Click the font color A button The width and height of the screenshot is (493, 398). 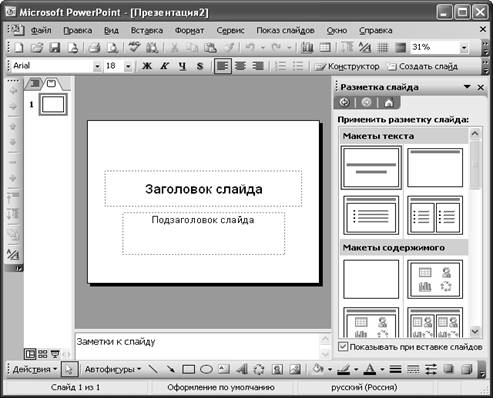[x=369, y=369]
